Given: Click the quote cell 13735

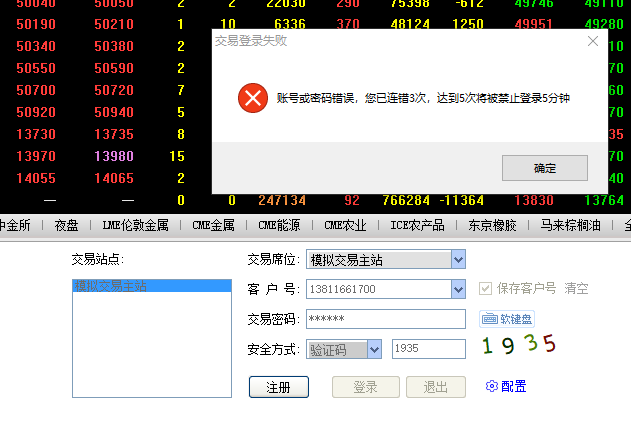Looking at the screenshot, I should [x=114, y=134].
